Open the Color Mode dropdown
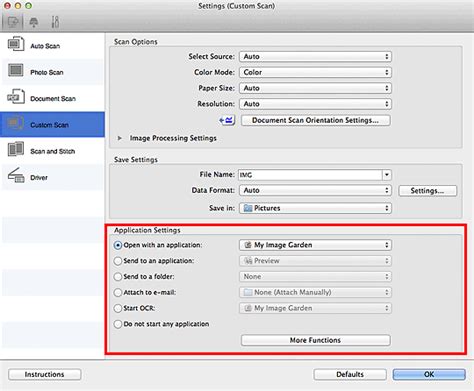 315,72
